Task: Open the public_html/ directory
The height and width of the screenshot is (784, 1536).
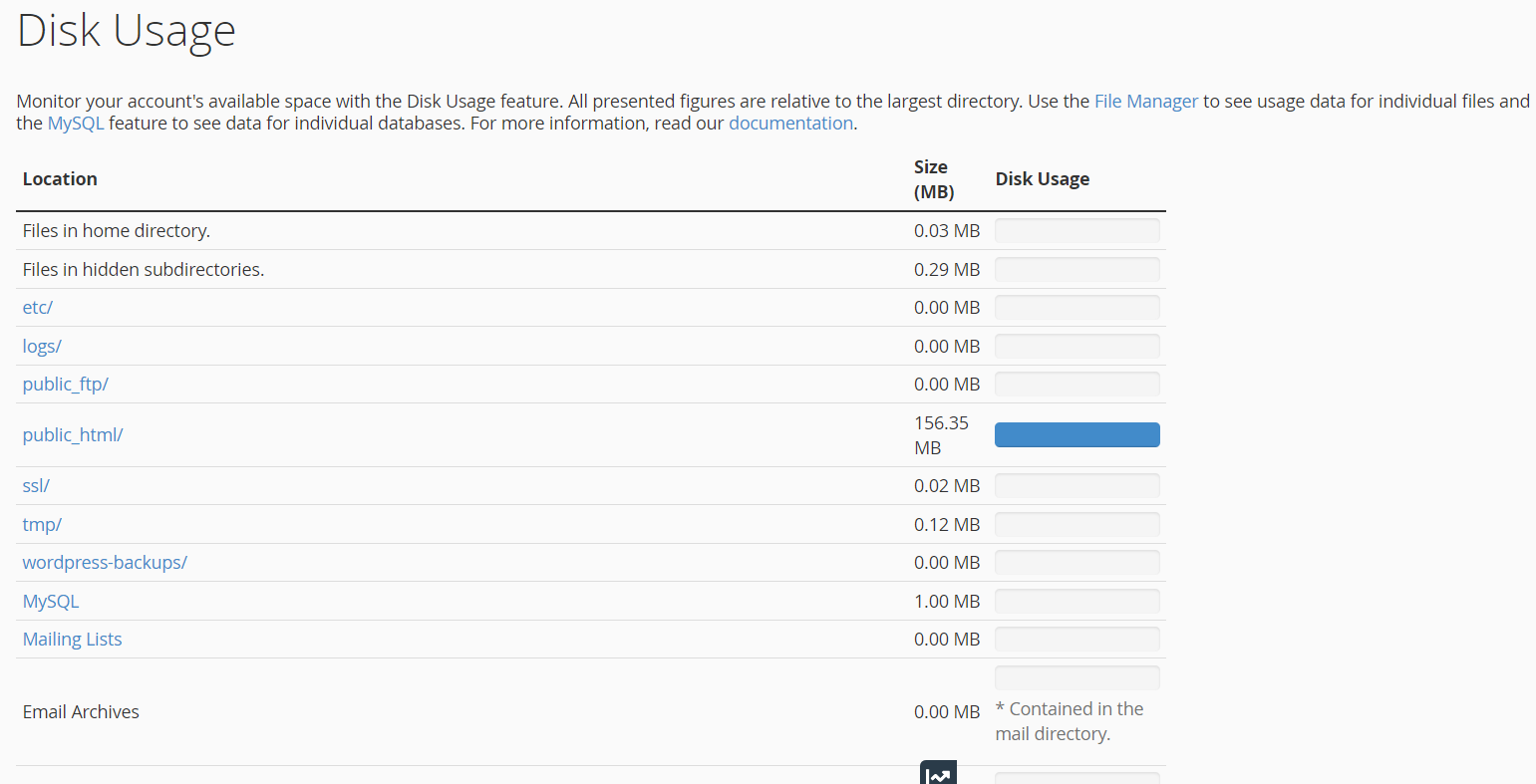Action: 73,434
